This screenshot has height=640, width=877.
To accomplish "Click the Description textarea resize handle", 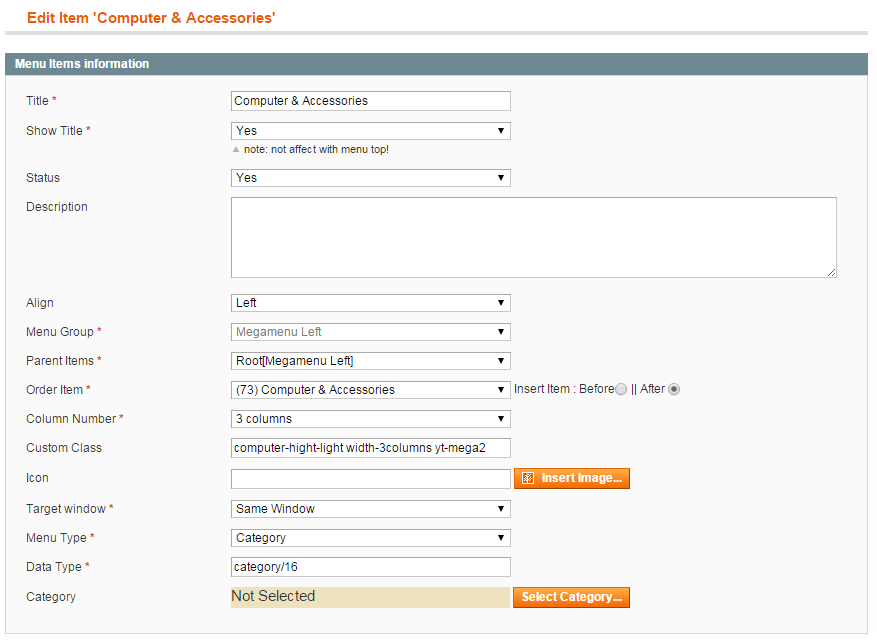I will [831, 272].
